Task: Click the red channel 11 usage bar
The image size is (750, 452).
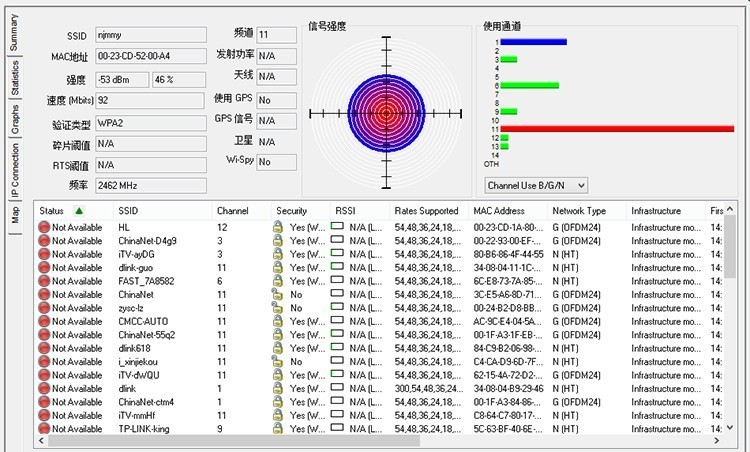Action: point(617,129)
